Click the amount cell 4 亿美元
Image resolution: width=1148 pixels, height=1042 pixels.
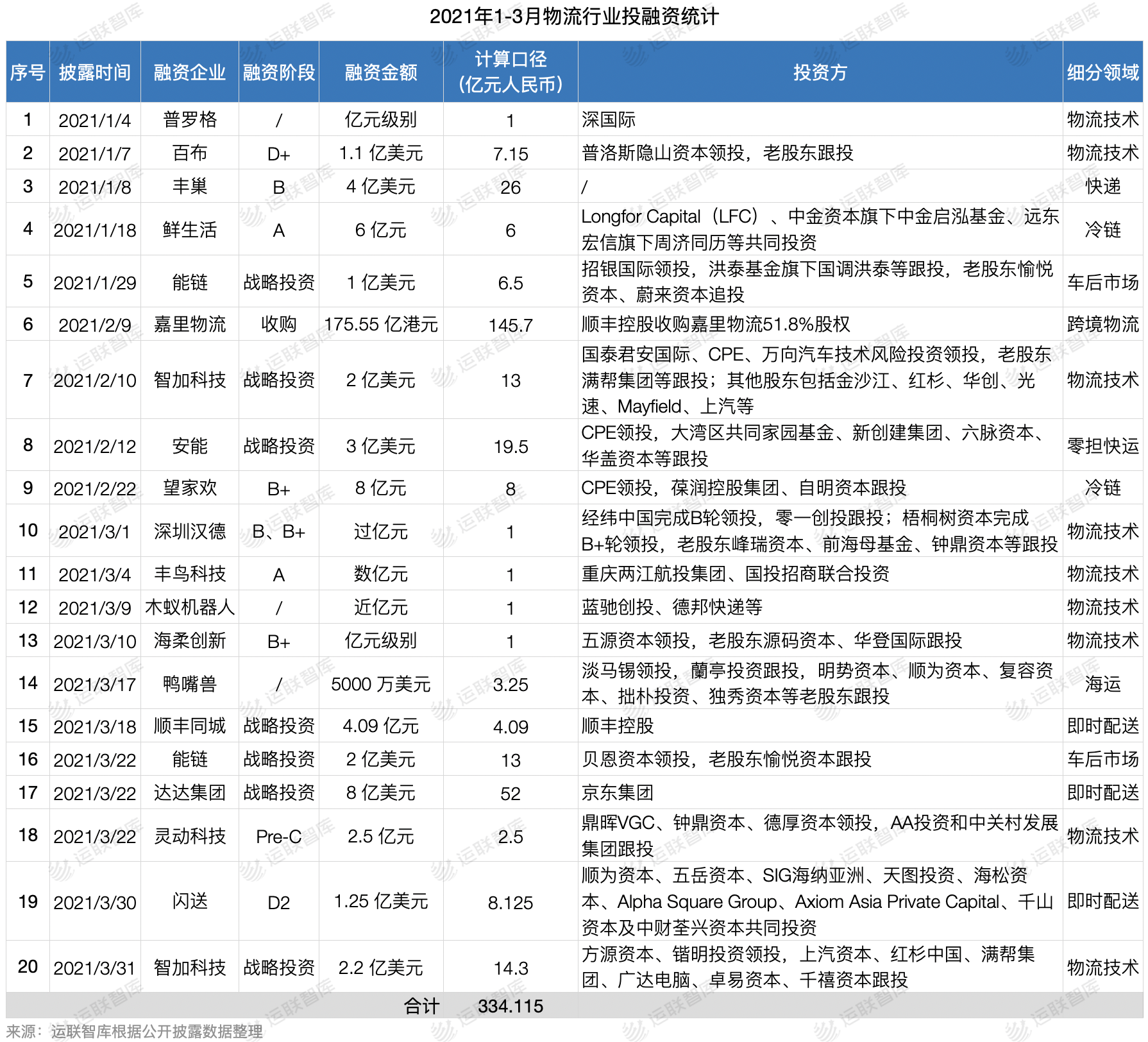click(381, 187)
